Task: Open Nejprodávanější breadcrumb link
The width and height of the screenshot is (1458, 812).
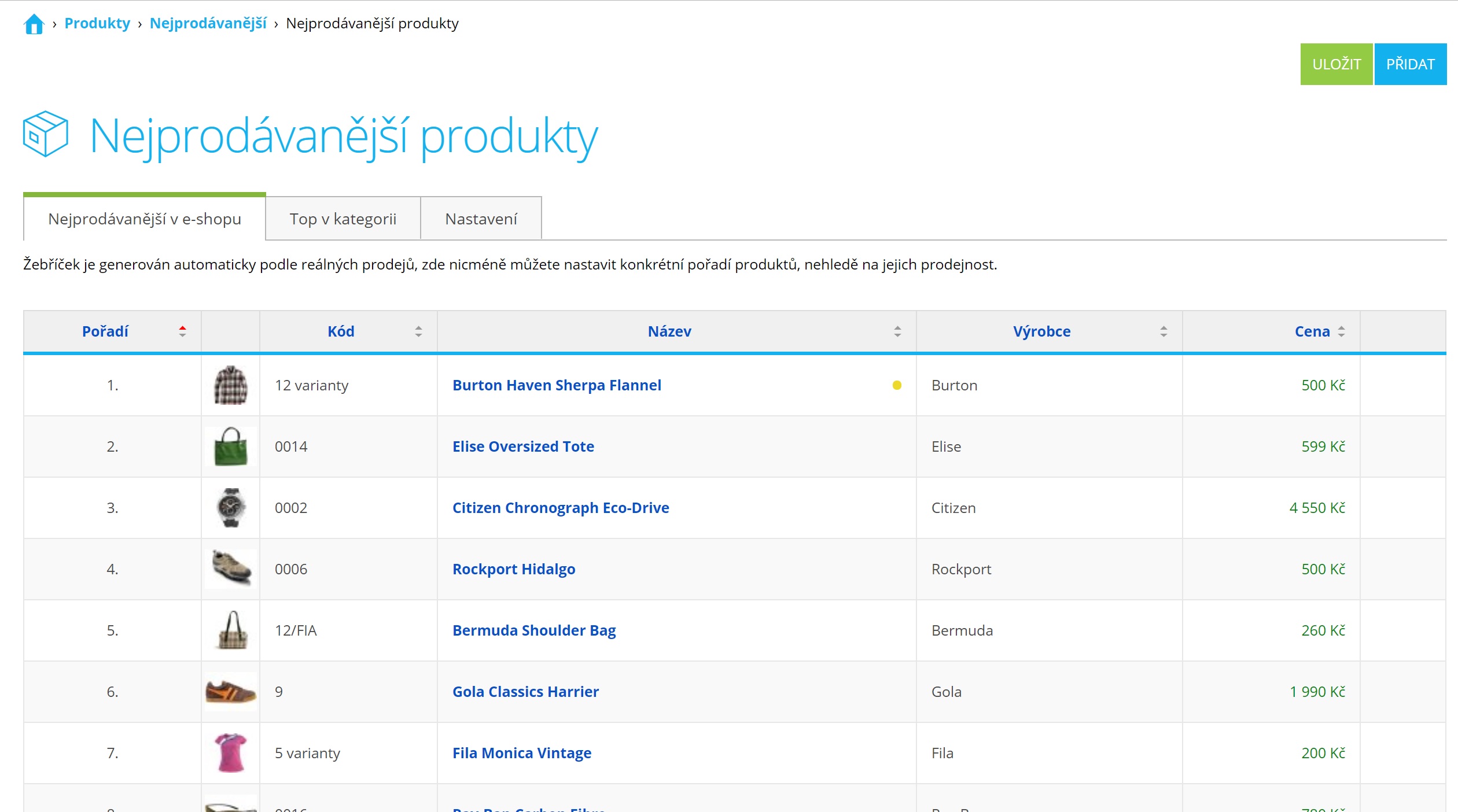Action: tap(208, 24)
